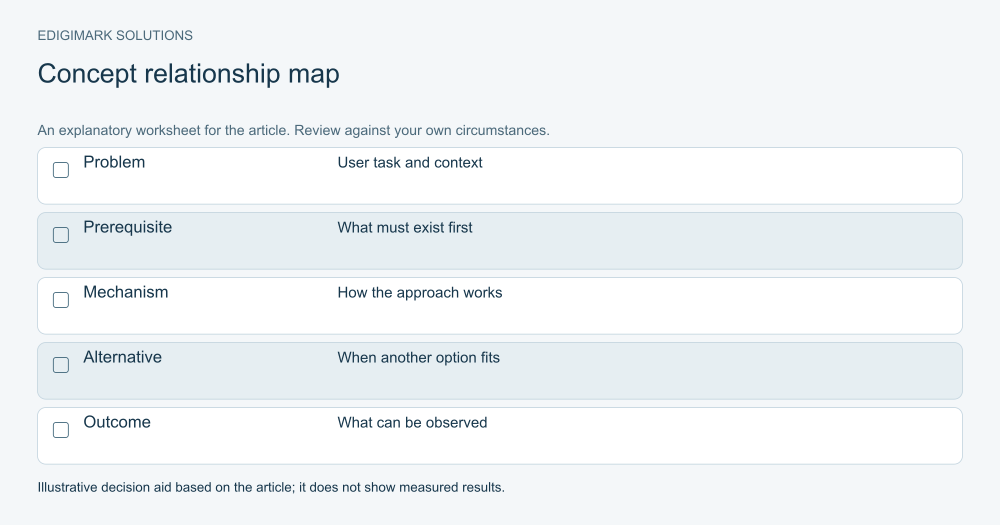Select the 'Prerequisite' label text

pos(128,227)
